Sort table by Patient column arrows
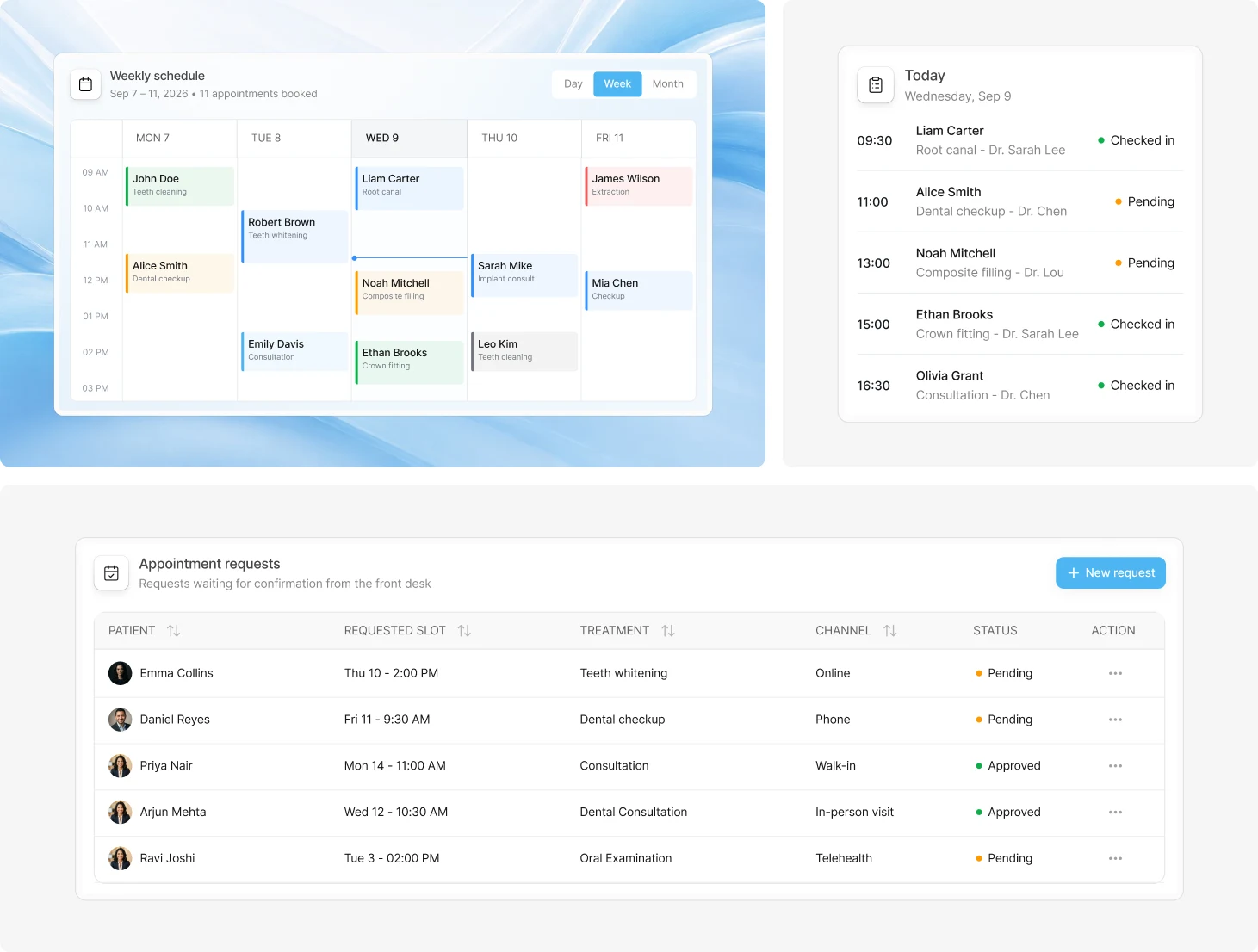The width and height of the screenshot is (1258, 952). pyautogui.click(x=173, y=631)
